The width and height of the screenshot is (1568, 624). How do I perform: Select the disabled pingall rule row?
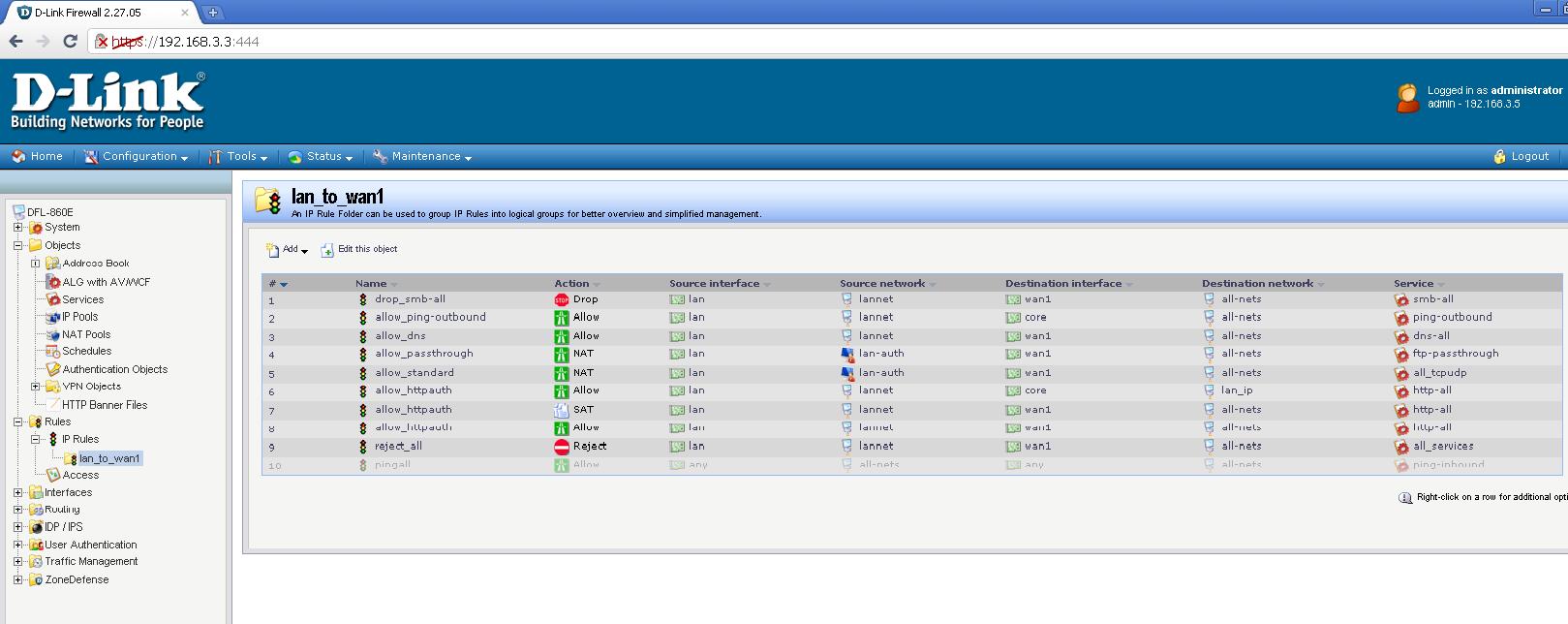[x=910, y=465]
